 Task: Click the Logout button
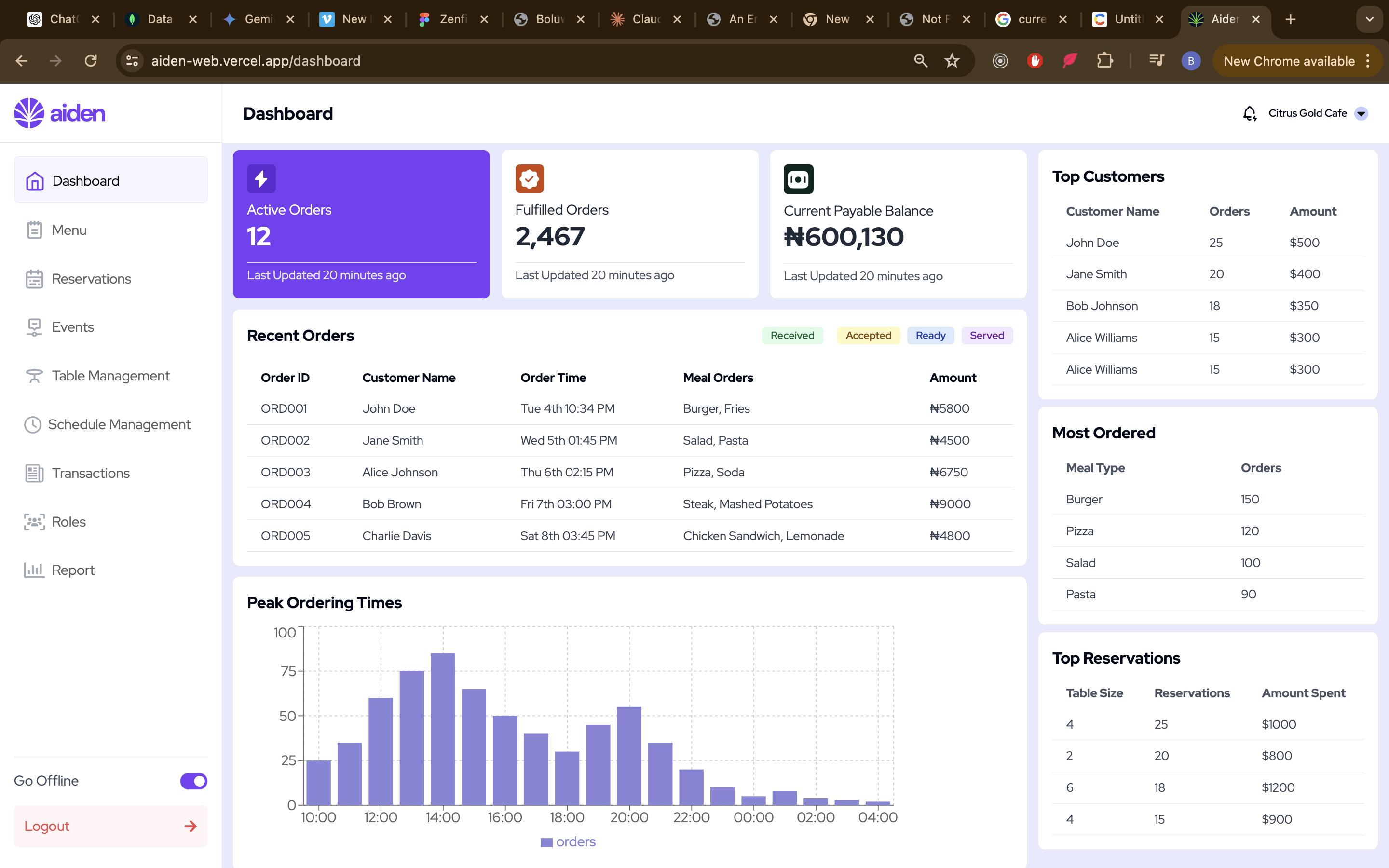pos(110,826)
